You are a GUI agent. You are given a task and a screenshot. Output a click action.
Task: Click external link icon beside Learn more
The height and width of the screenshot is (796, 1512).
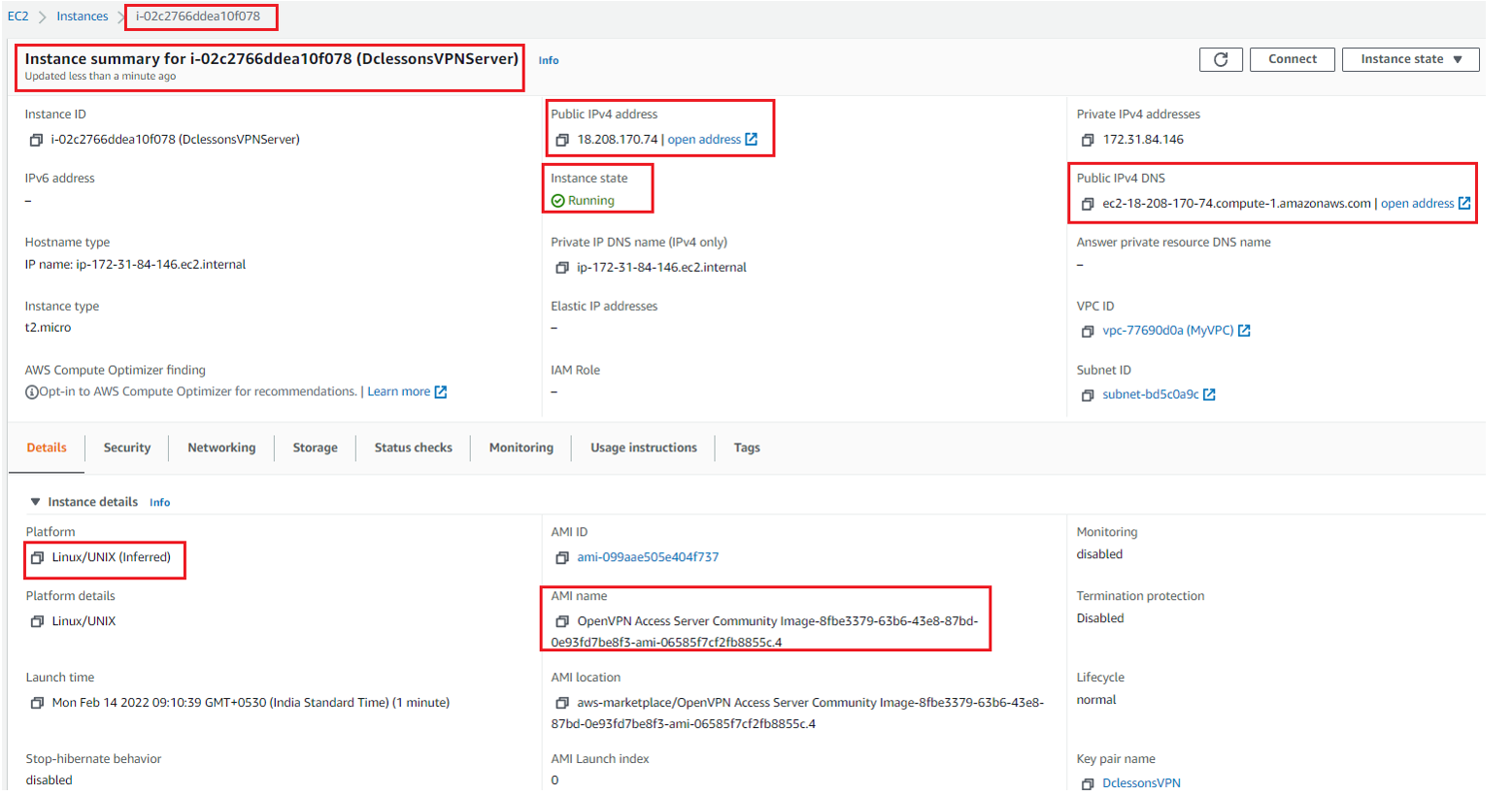(441, 392)
